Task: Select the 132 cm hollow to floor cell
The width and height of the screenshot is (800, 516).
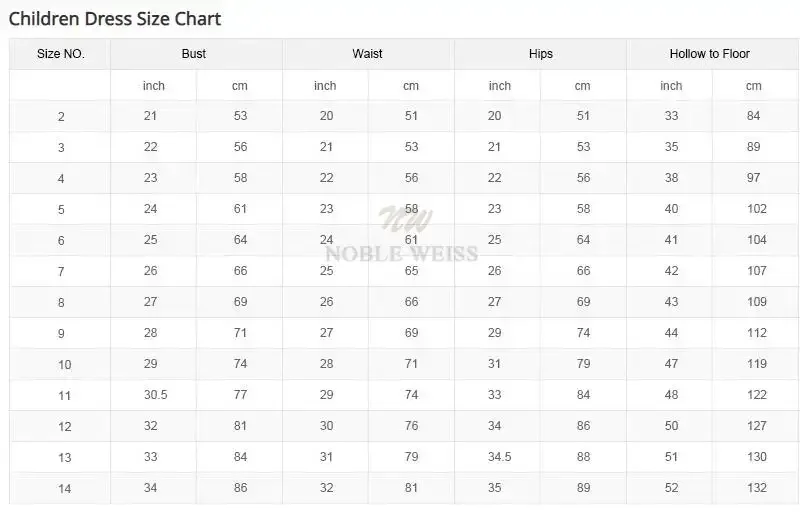Action: [757, 487]
